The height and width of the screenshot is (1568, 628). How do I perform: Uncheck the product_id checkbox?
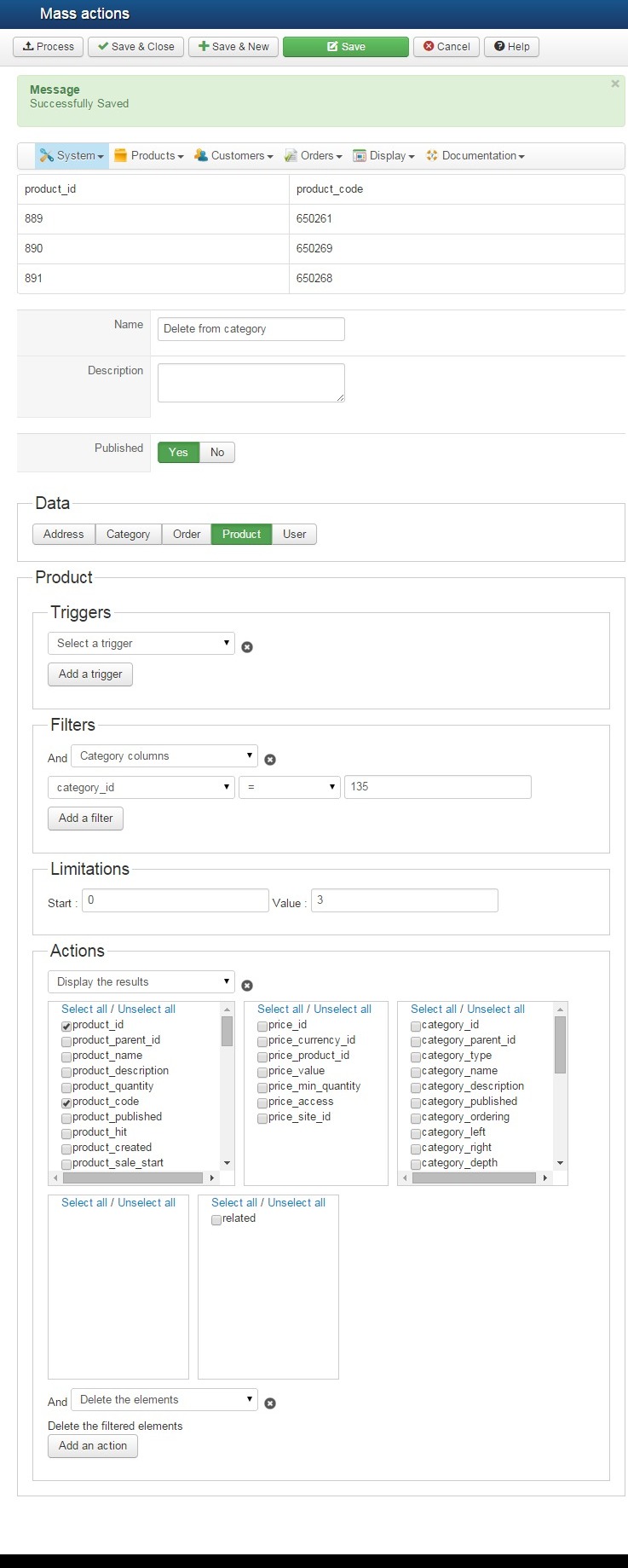[66, 1027]
